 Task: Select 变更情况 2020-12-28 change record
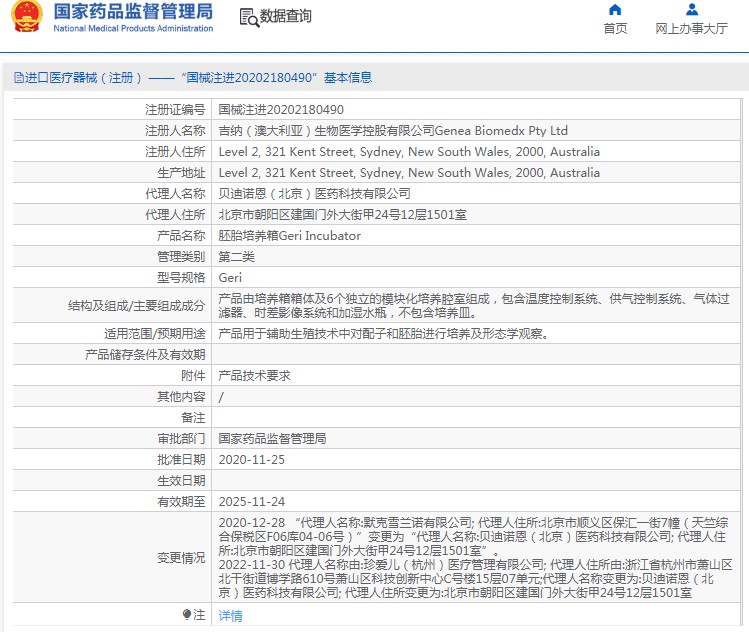tap(473, 536)
